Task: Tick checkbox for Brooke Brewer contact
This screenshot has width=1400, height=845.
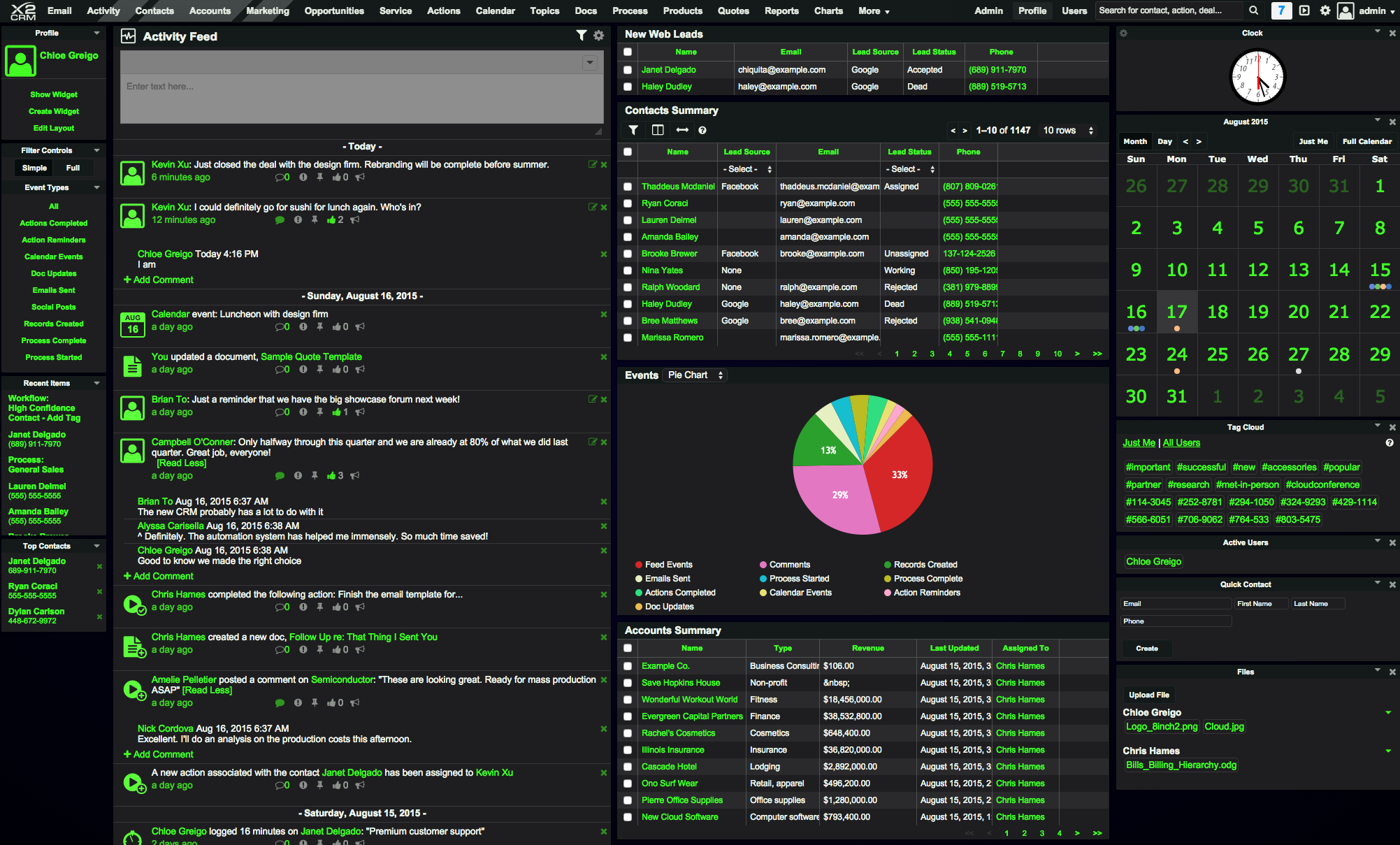Action: click(628, 254)
